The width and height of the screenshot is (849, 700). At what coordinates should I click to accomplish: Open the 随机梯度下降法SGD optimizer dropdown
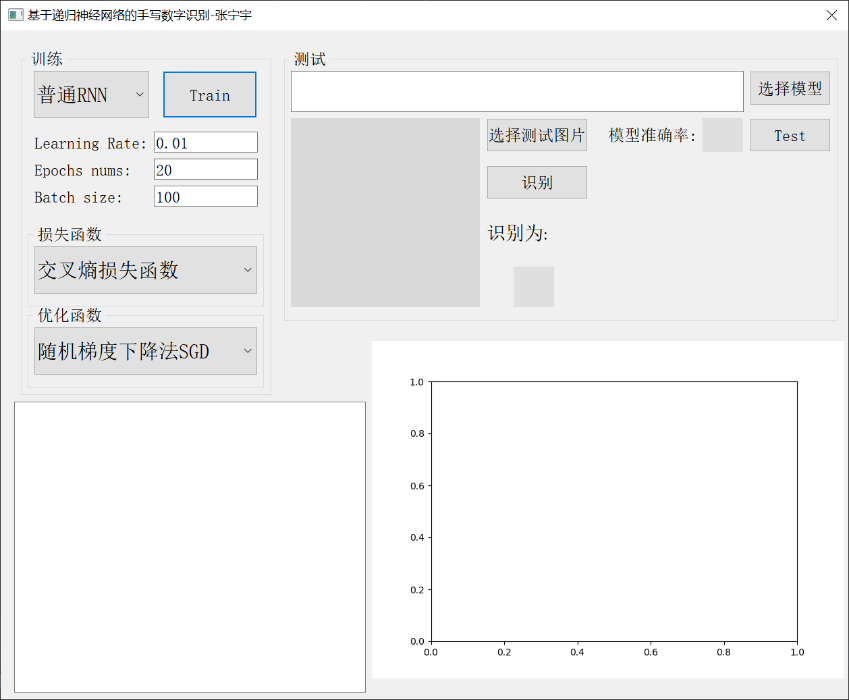click(145, 351)
